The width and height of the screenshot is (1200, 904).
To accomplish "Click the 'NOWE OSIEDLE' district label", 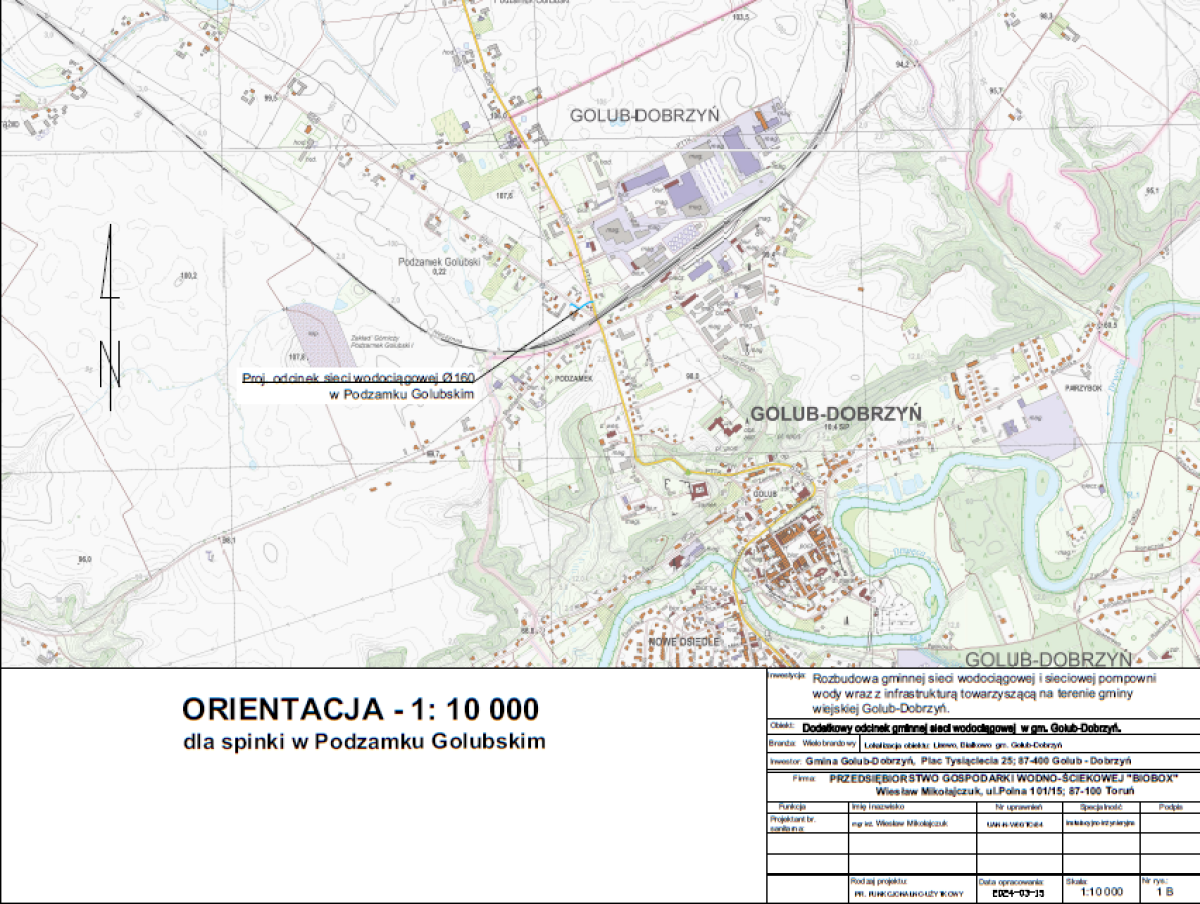I will click(684, 639).
